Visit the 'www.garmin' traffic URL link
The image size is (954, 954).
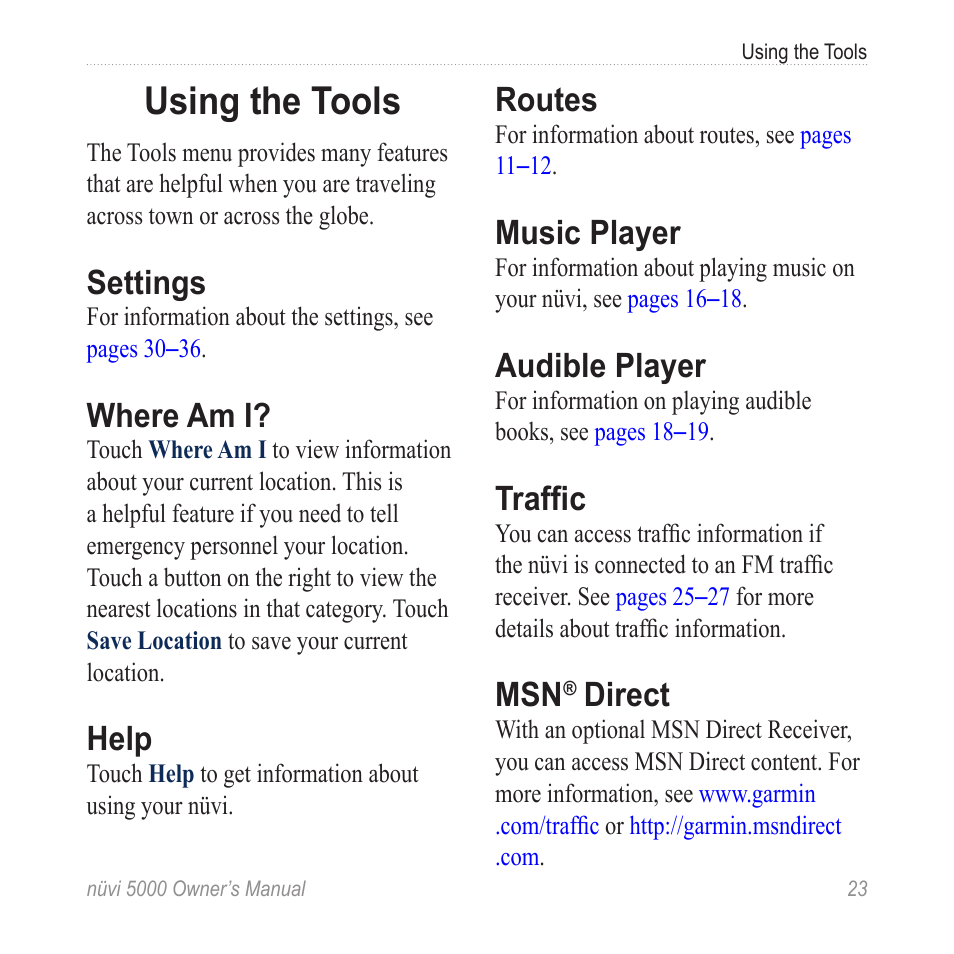tap(757, 795)
